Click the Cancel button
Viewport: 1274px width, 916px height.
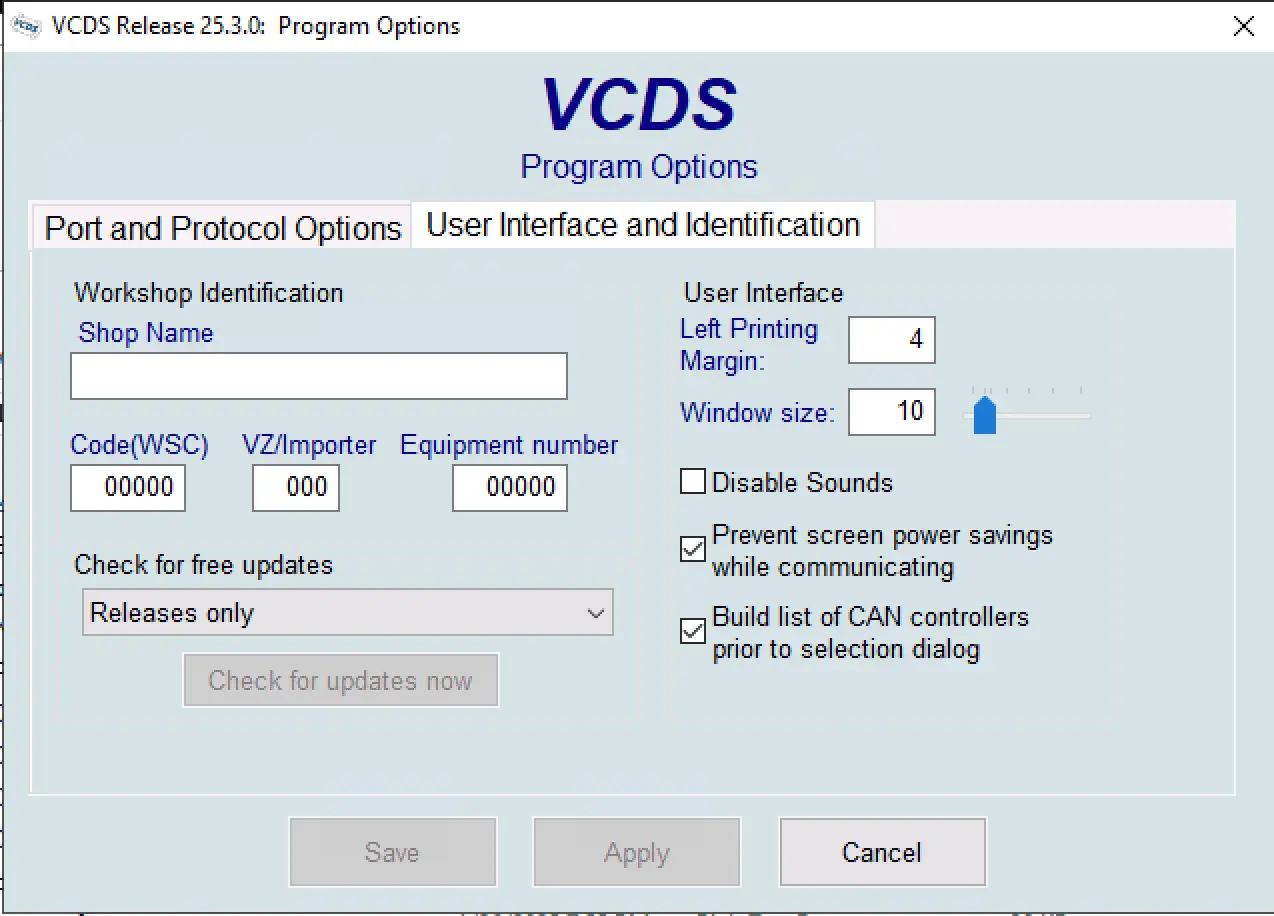click(882, 852)
